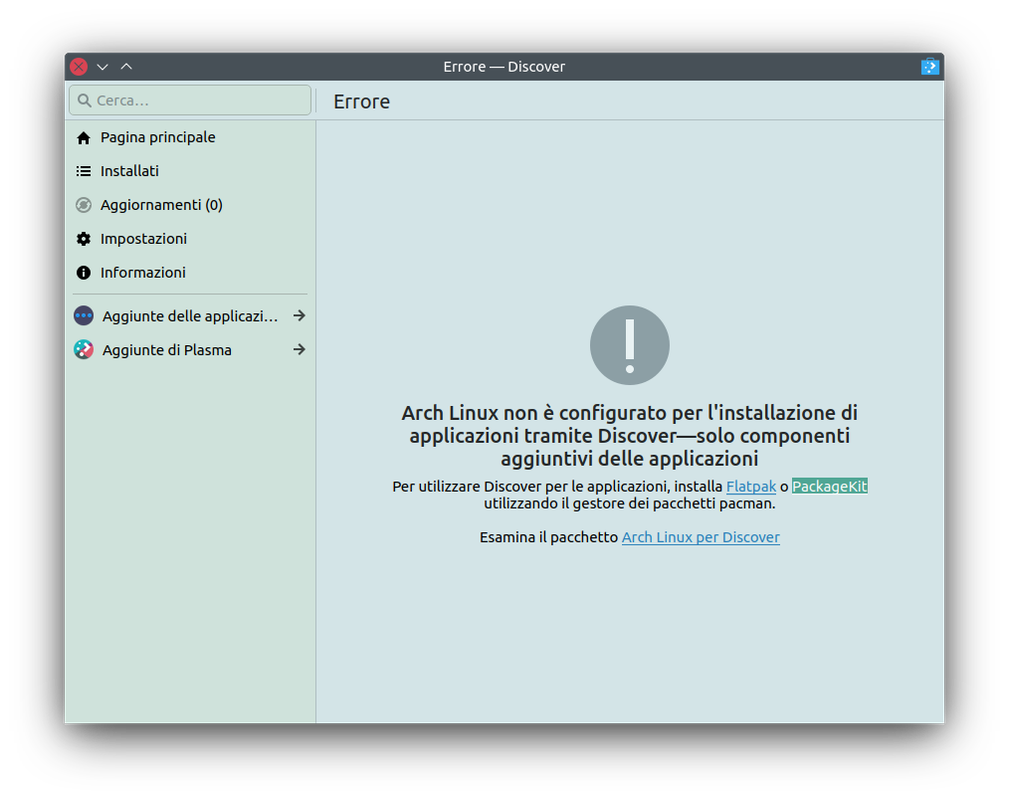Maximize window with up chevron button
Viewport: 1009px width, 800px height.
(127, 66)
